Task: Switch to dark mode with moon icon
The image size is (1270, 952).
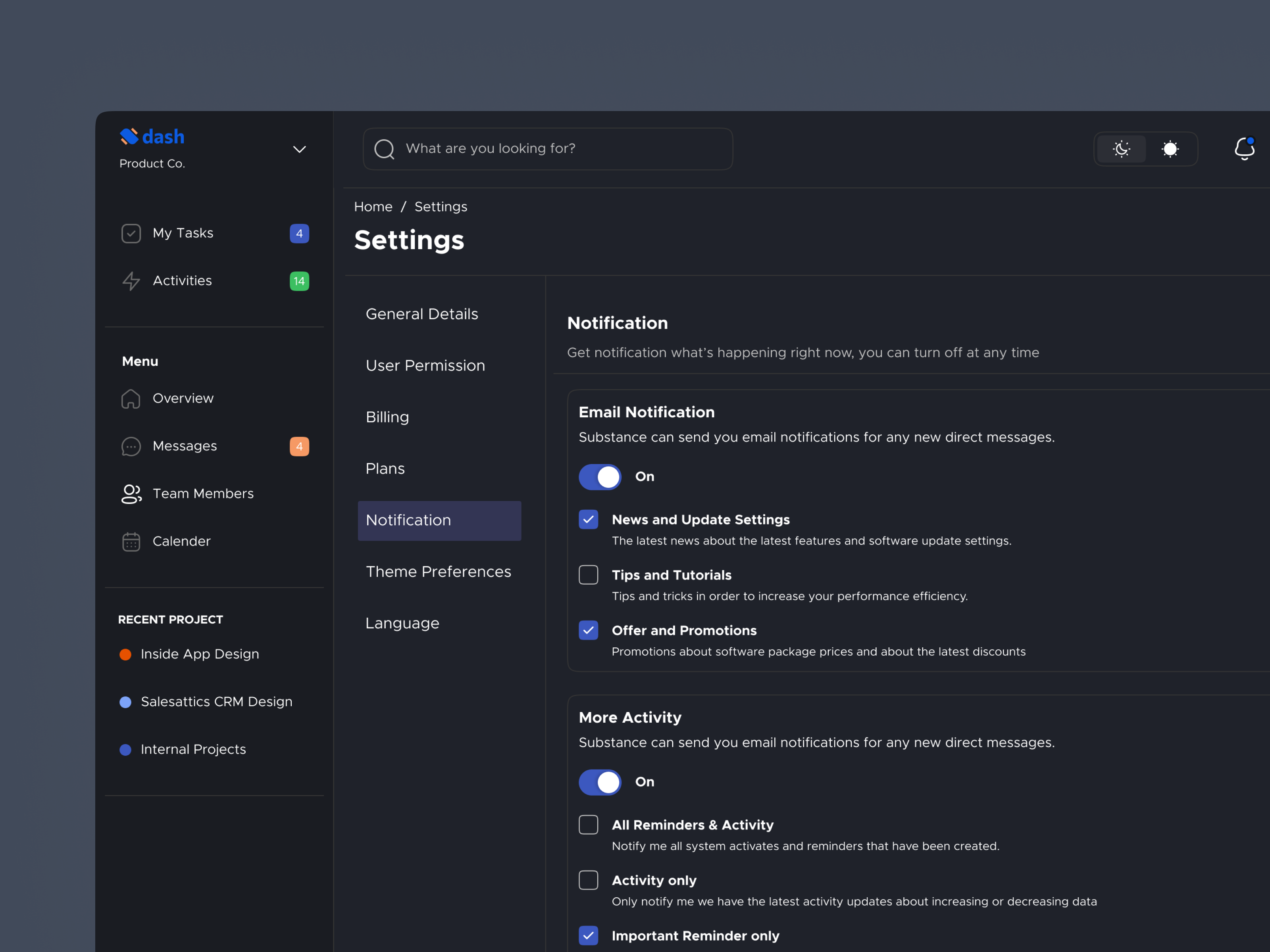Action: point(1121,149)
